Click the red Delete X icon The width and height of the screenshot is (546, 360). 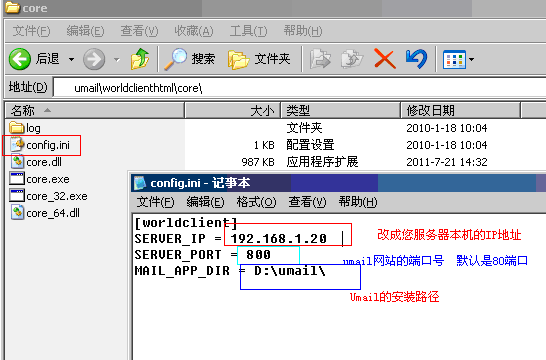(384, 59)
